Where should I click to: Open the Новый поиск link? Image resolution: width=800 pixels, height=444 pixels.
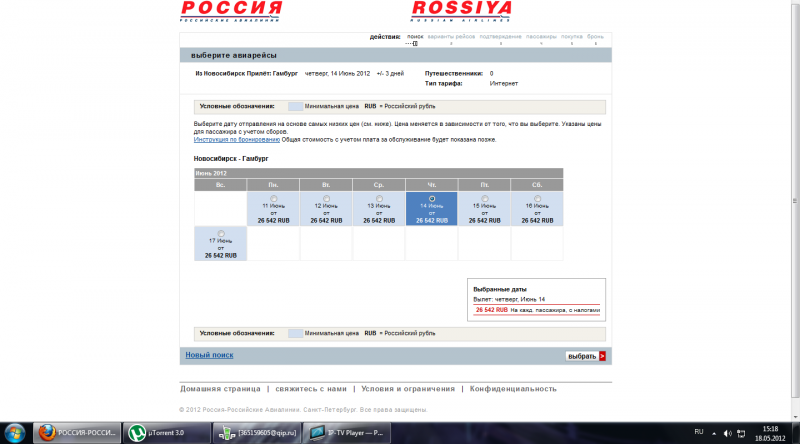tap(209, 355)
